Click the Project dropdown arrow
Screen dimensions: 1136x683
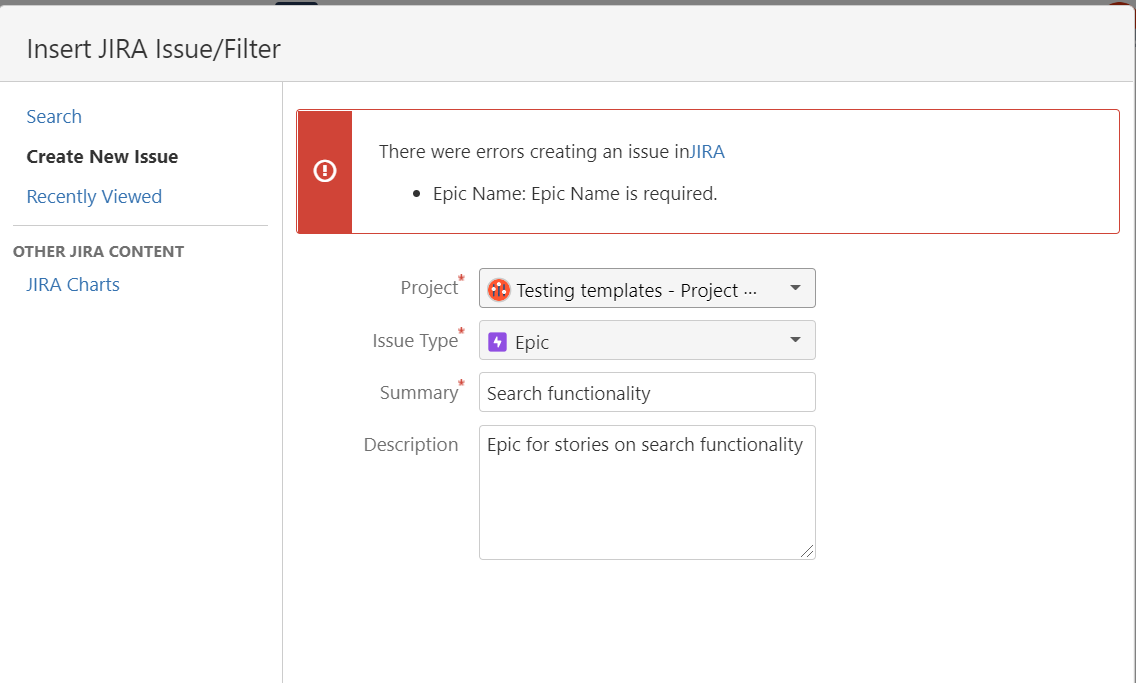tap(795, 288)
